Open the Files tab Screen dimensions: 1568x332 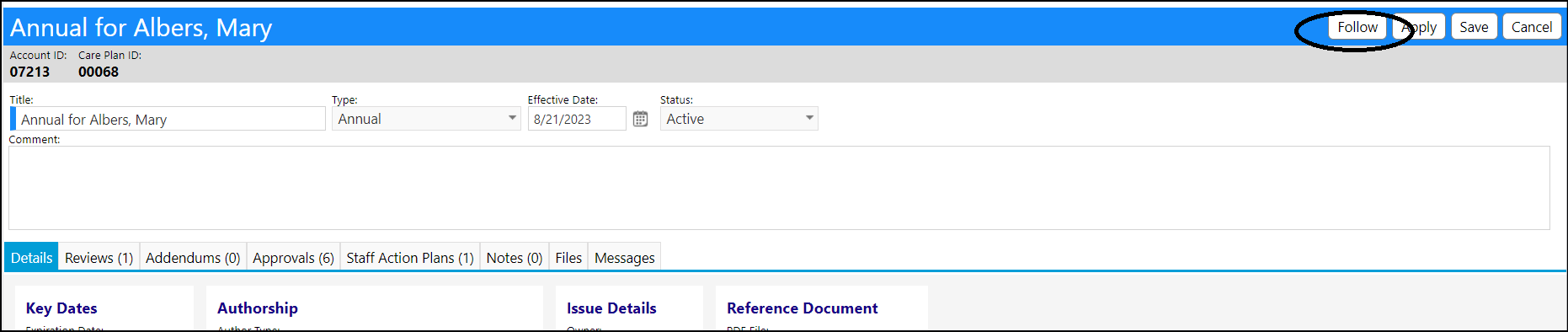(x=568, y=258)
